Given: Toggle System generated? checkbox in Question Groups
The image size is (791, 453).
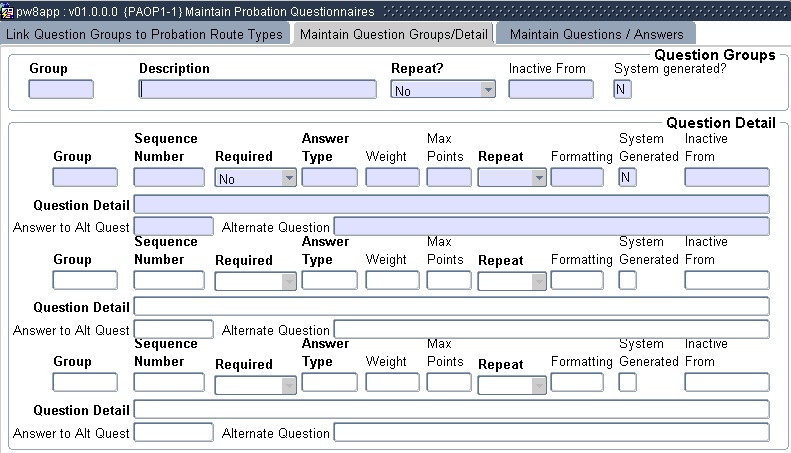Looking at the screenshot, I should [x=622, y=89].
